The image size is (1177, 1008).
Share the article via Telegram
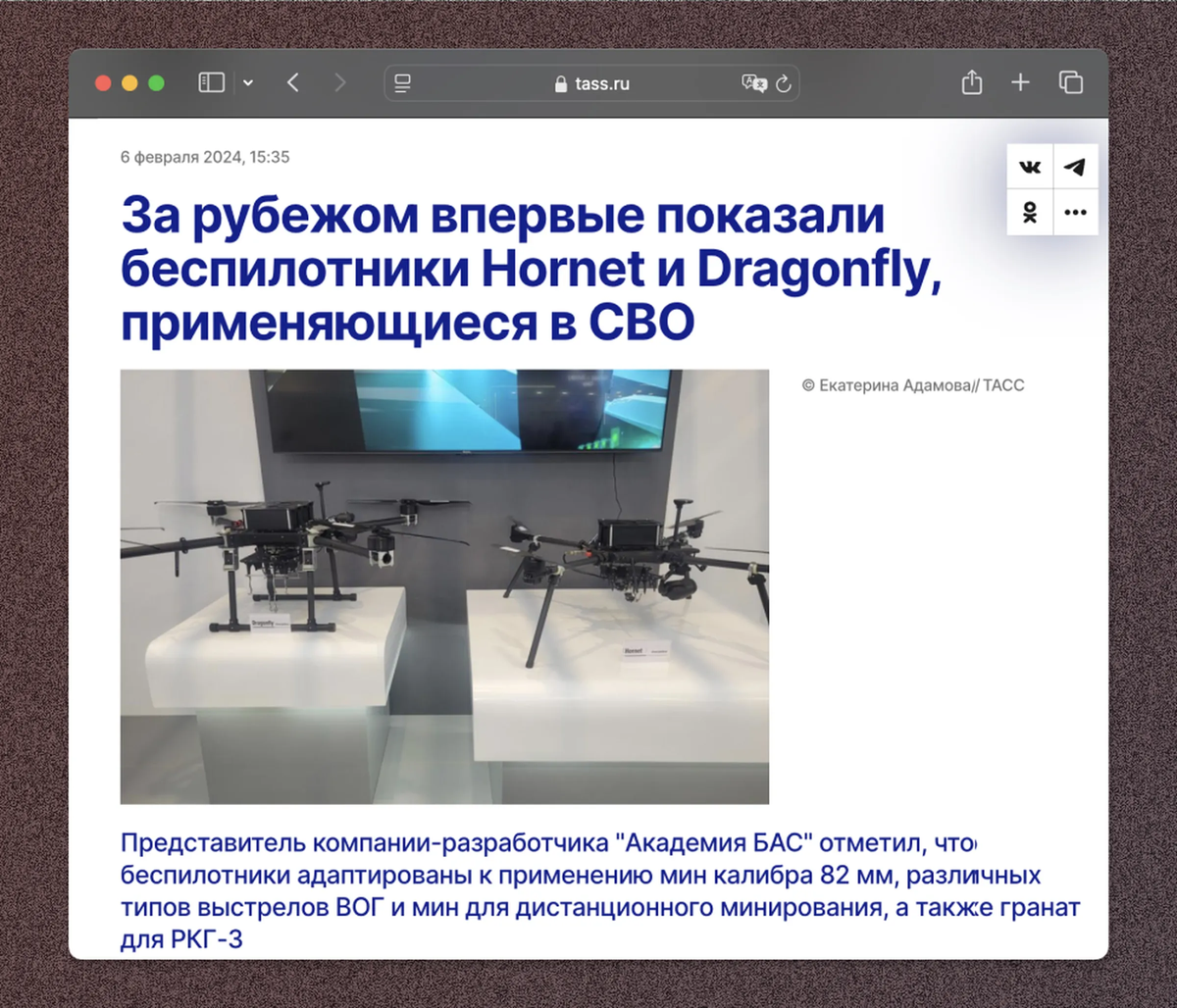[1075, 167]
